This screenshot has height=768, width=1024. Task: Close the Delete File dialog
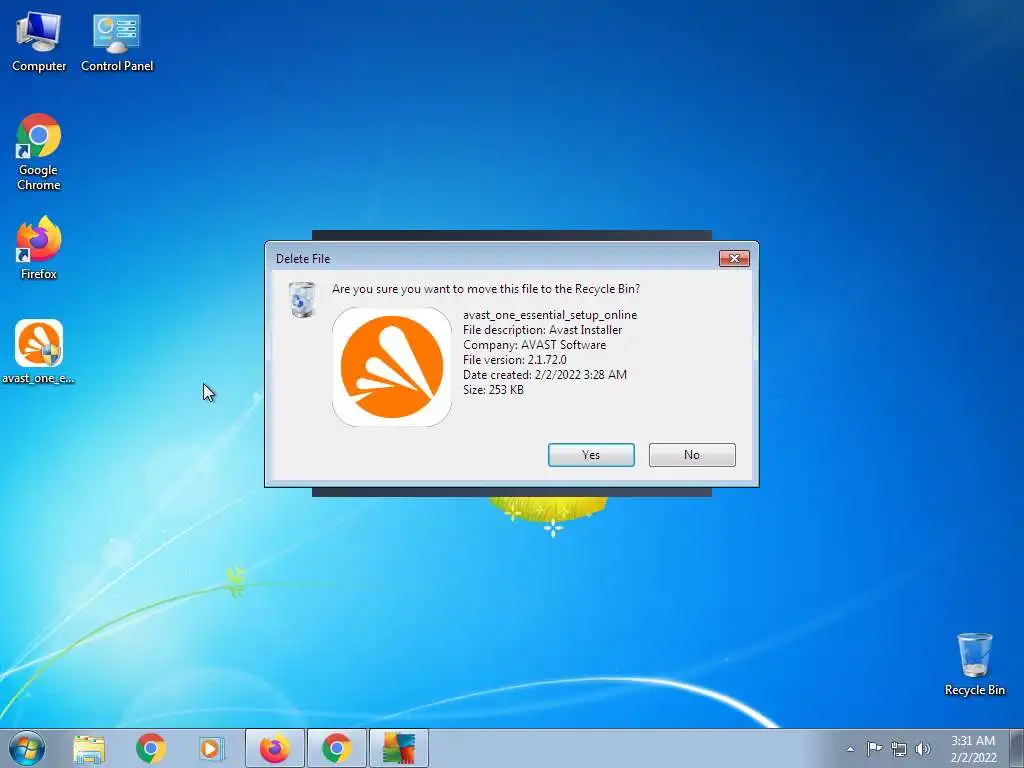click(x=734, y=259)
